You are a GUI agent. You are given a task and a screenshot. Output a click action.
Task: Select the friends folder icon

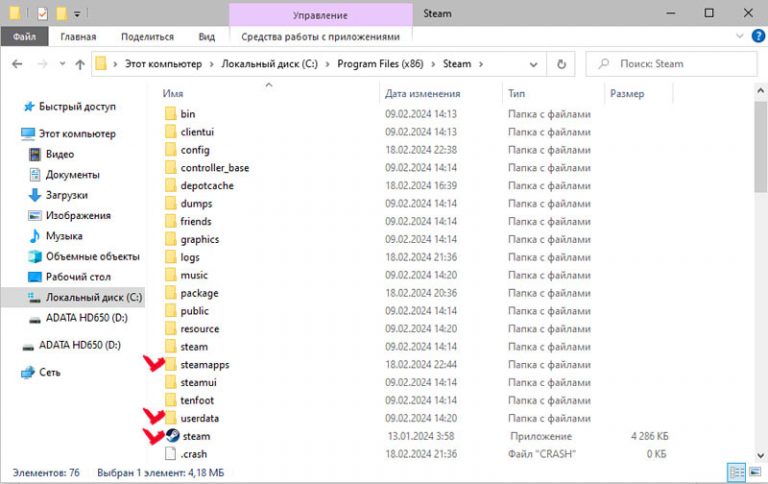[x=170, y=221]
